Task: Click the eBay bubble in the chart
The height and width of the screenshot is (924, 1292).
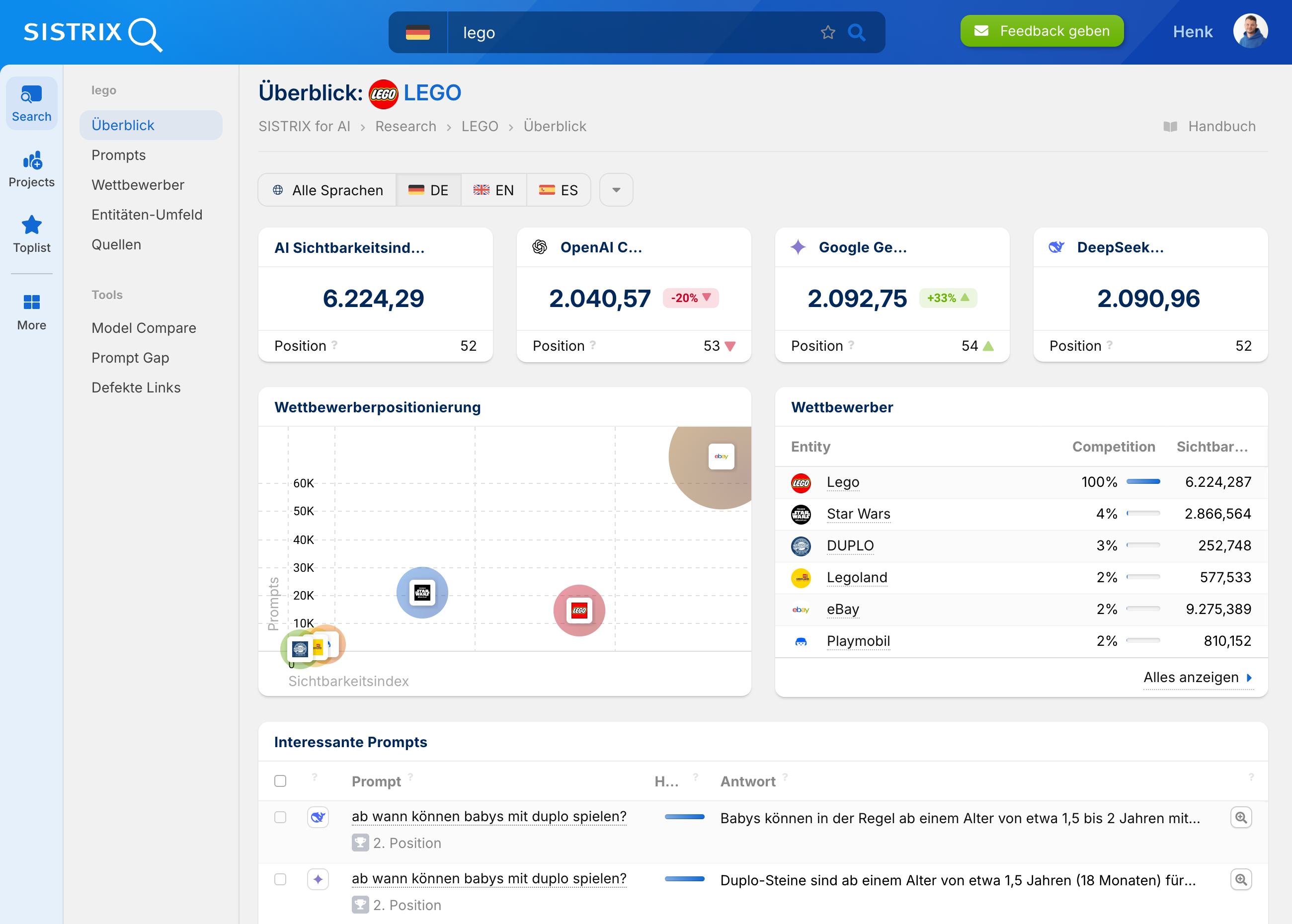Action: [721, 457]
